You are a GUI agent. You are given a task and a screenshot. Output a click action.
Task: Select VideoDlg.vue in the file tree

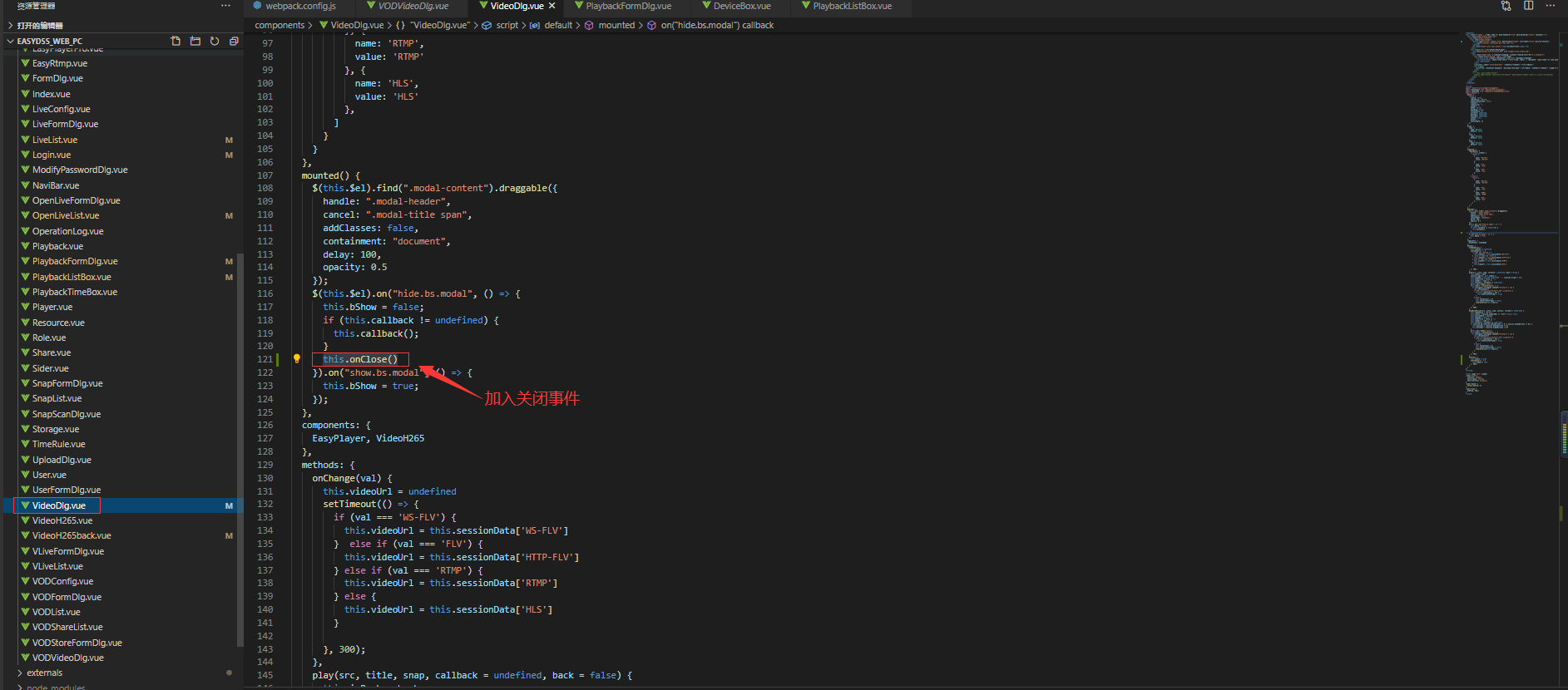tap(59, 505)
